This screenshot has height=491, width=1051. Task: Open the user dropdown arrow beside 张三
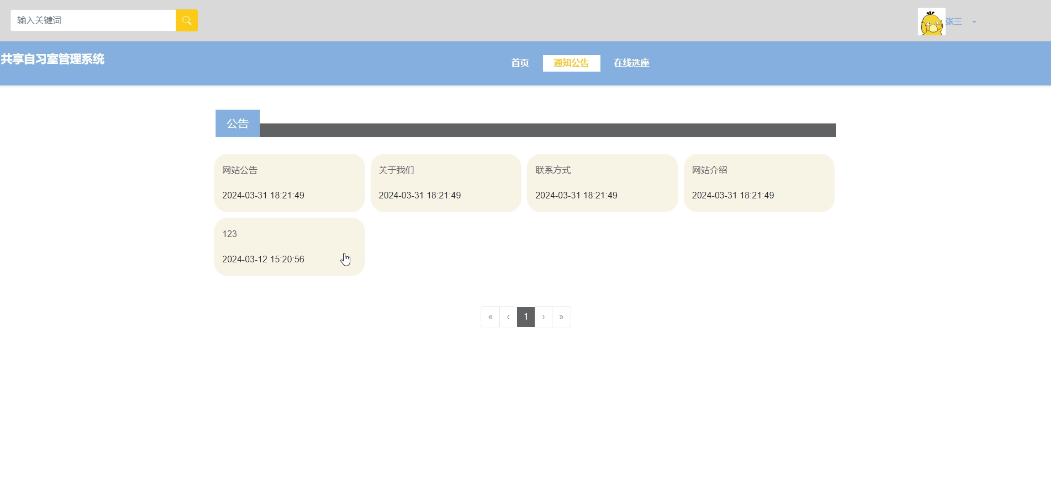(x=974, y=22)
